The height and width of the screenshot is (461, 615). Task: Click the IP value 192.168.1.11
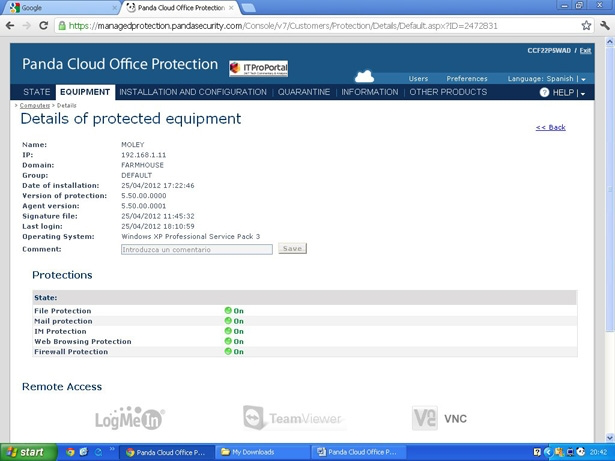click(144, 155)
